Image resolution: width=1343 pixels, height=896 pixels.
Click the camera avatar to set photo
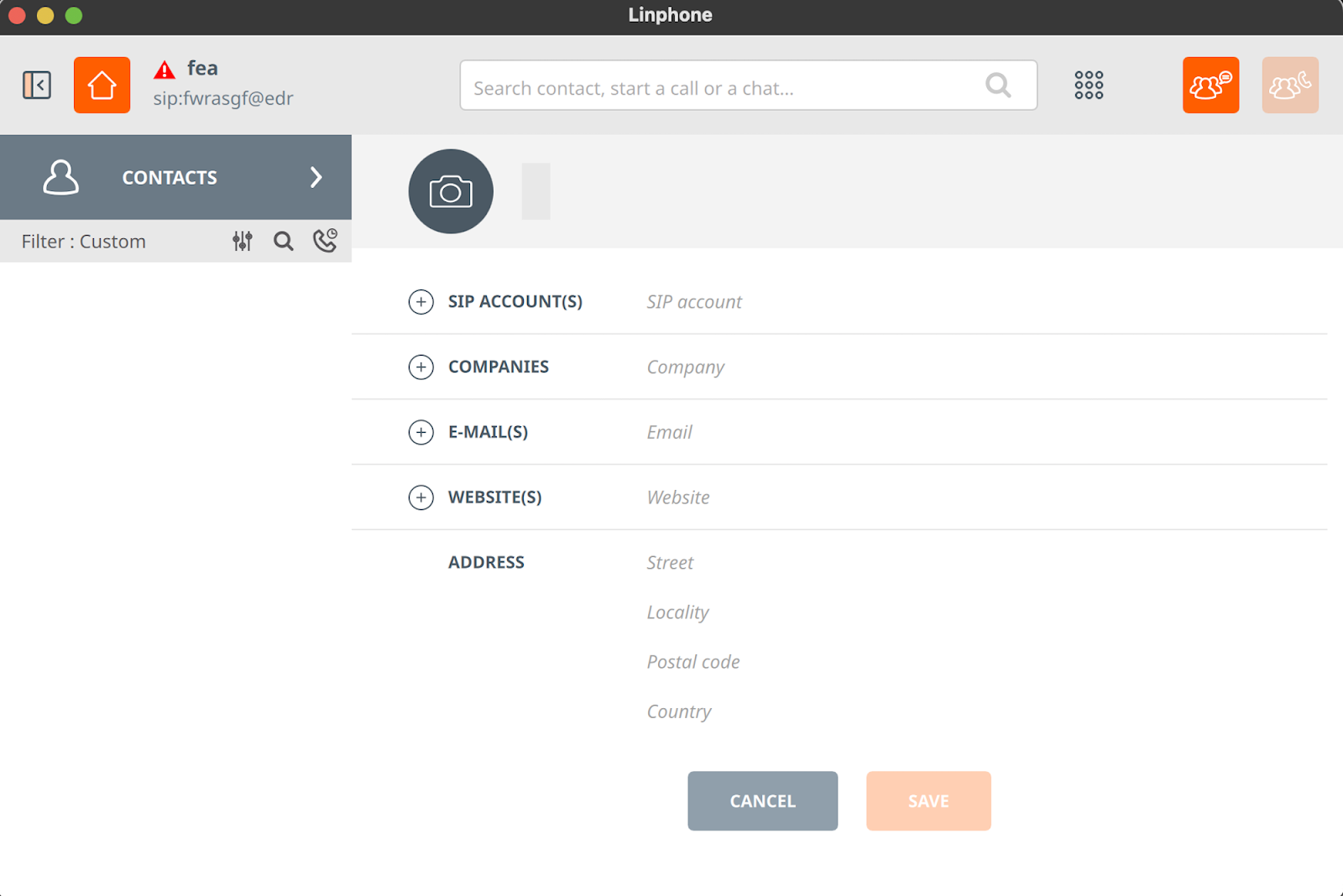click(x=451, y=191)
